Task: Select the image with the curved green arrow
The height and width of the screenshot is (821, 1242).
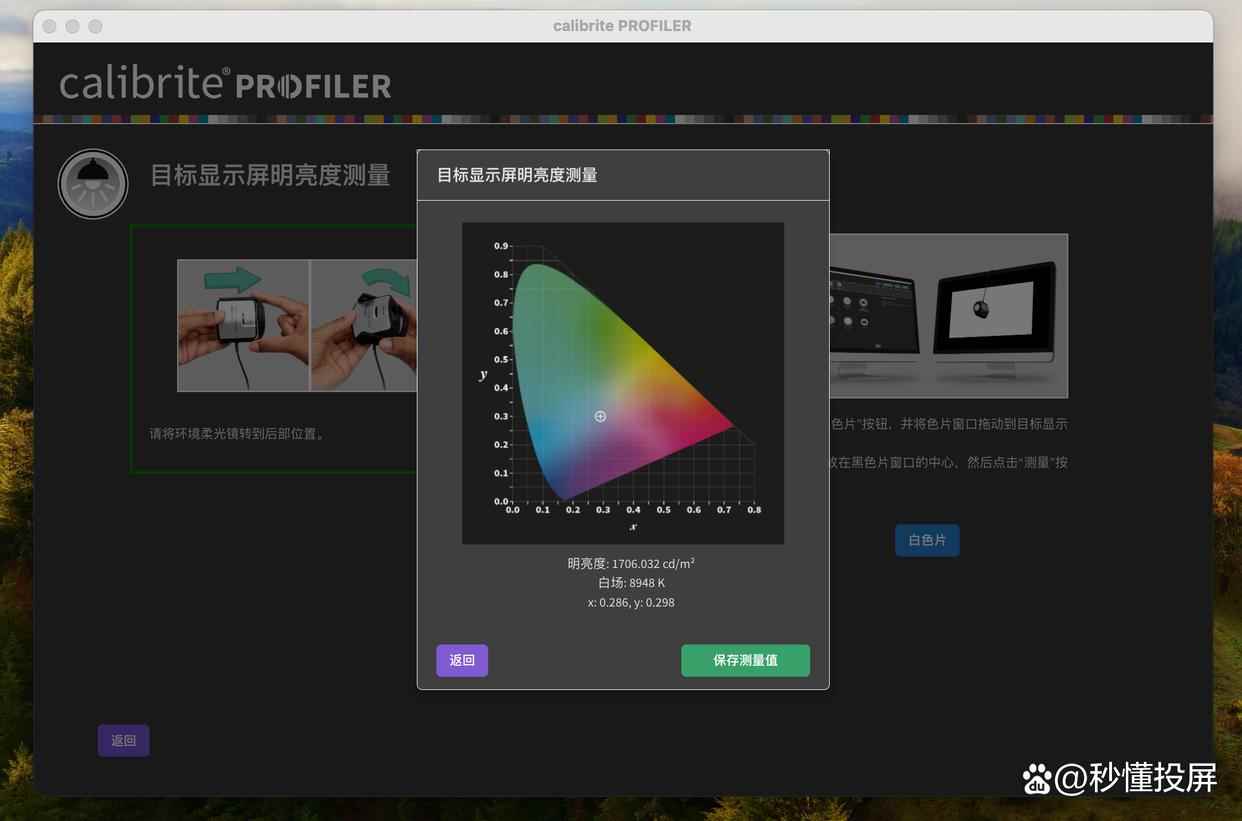Action: point(364,325)
